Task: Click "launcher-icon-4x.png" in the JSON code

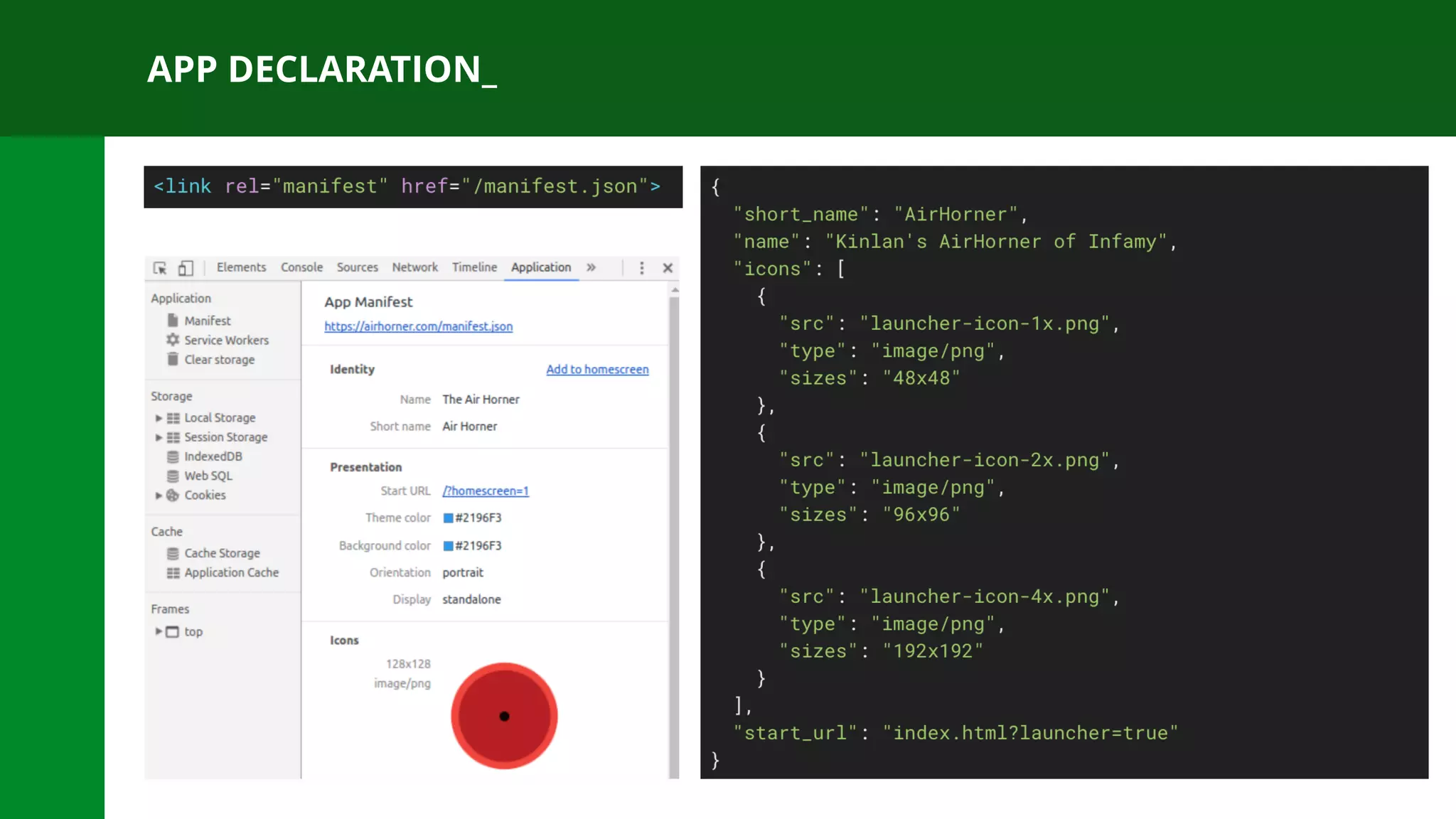Action: click(984, 597)
